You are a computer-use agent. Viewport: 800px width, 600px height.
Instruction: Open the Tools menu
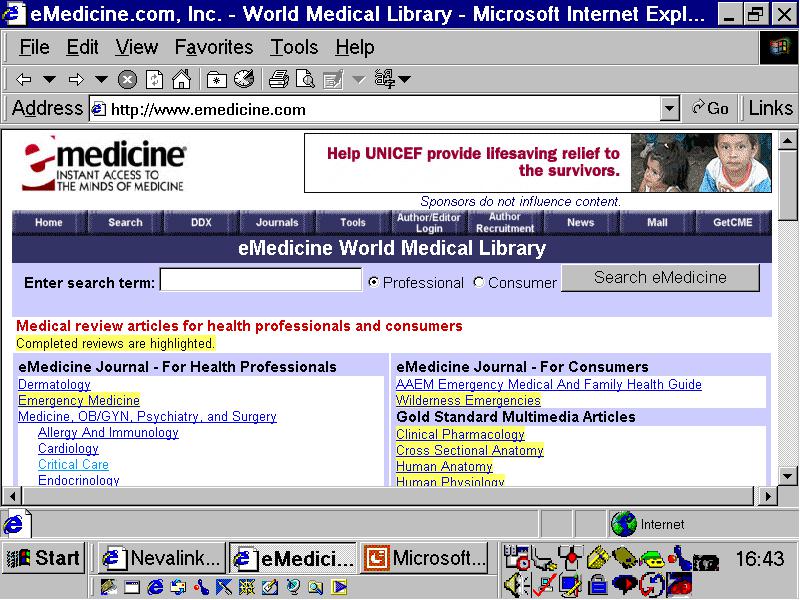(294, 47)
